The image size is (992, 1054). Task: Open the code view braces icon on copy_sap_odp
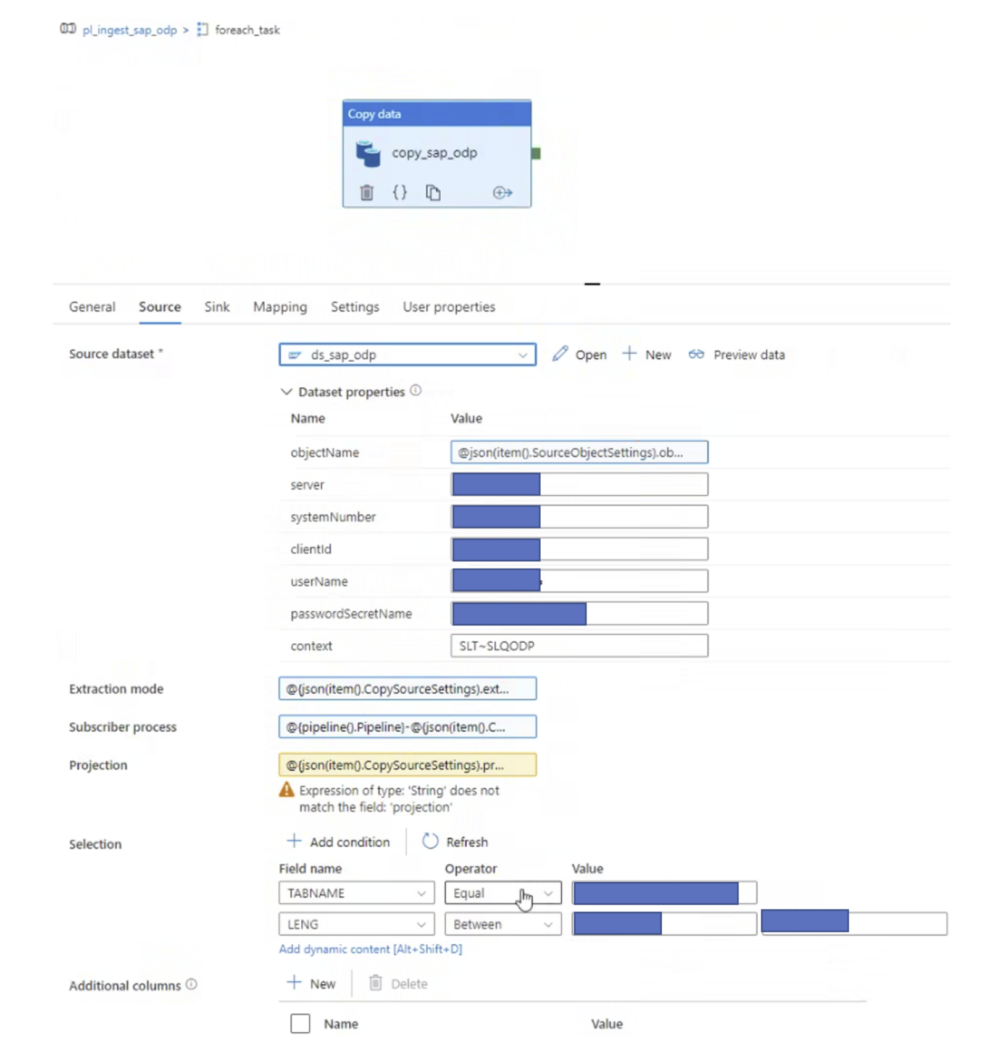pyautogui.click(x=399, y=192)
